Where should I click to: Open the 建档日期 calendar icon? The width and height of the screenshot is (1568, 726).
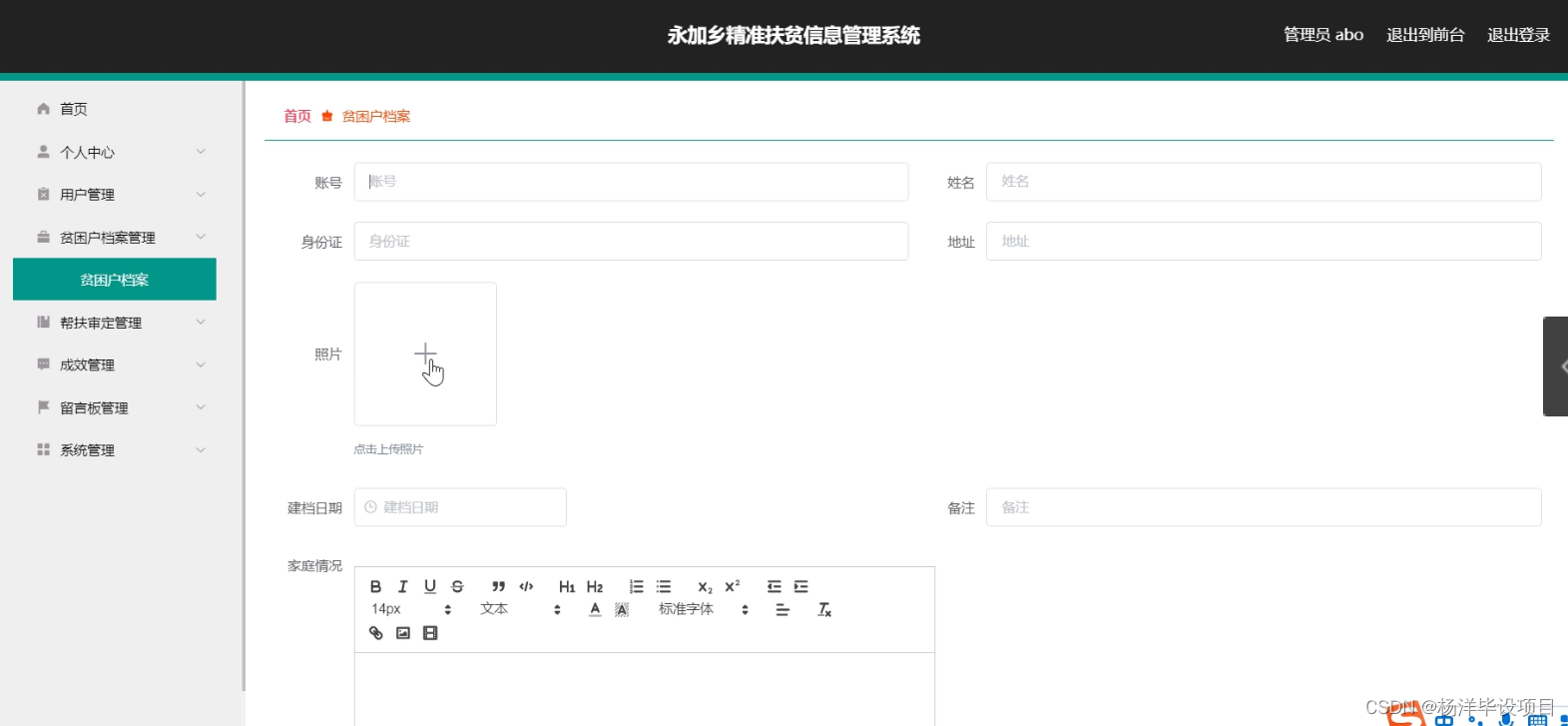tap(370, 507)
